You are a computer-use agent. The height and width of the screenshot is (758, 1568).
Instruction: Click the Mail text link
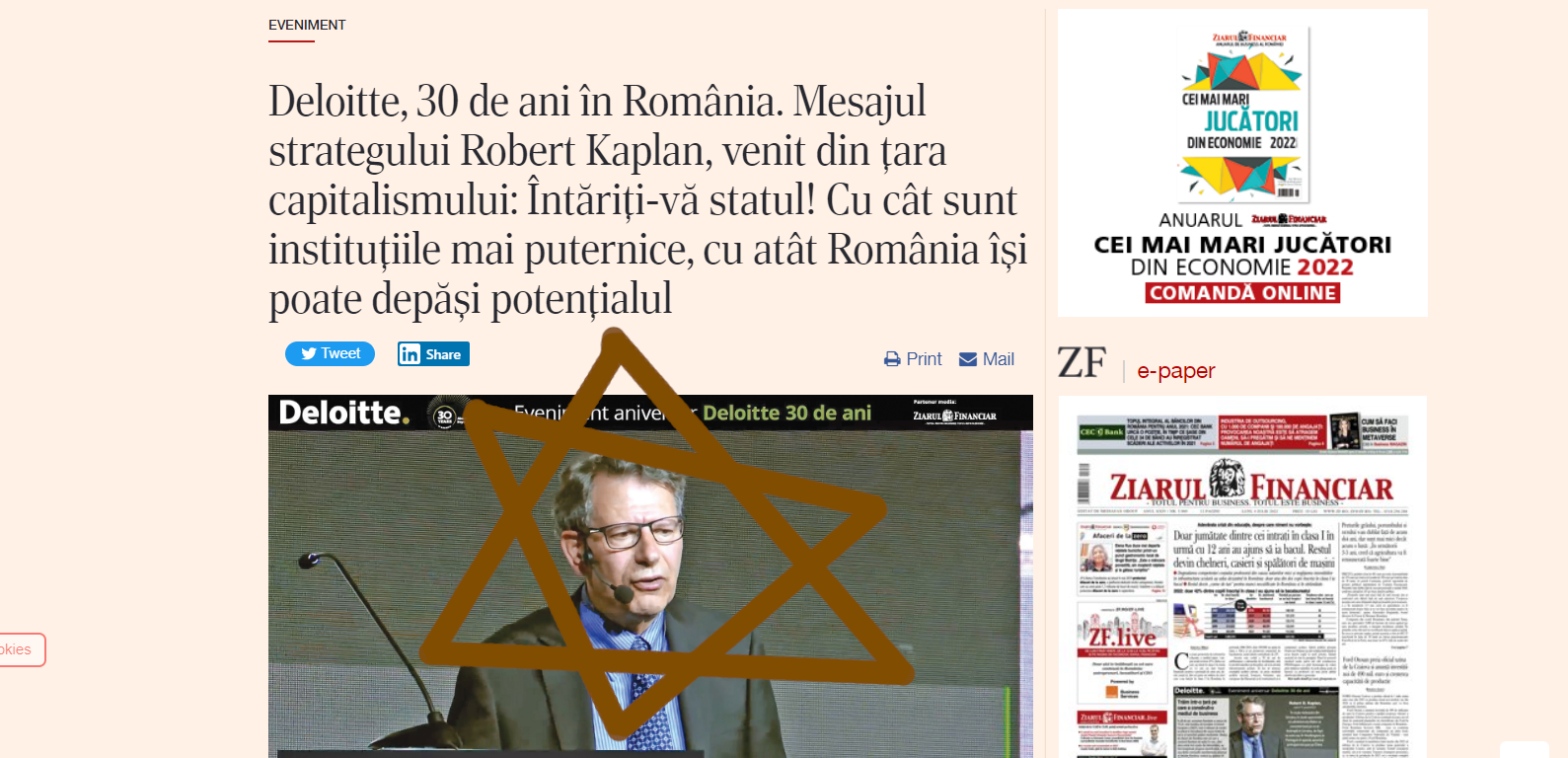pos(998,359)
